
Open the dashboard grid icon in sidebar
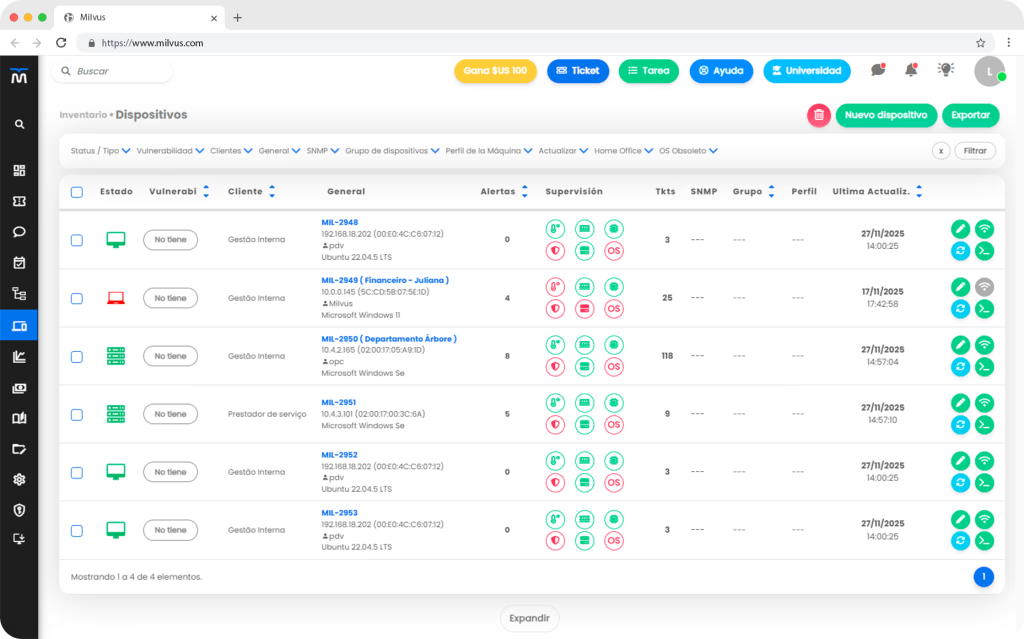point(20,171)
